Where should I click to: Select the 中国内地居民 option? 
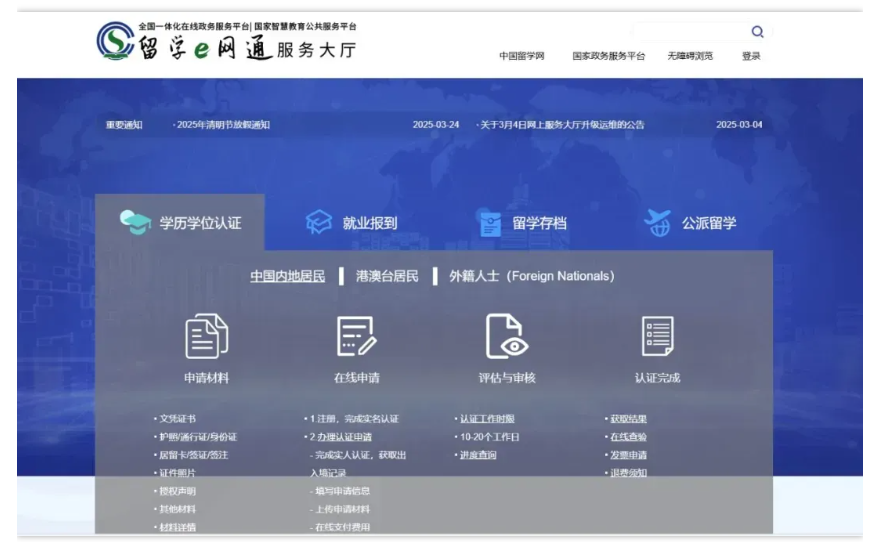(x=287, y=276)
